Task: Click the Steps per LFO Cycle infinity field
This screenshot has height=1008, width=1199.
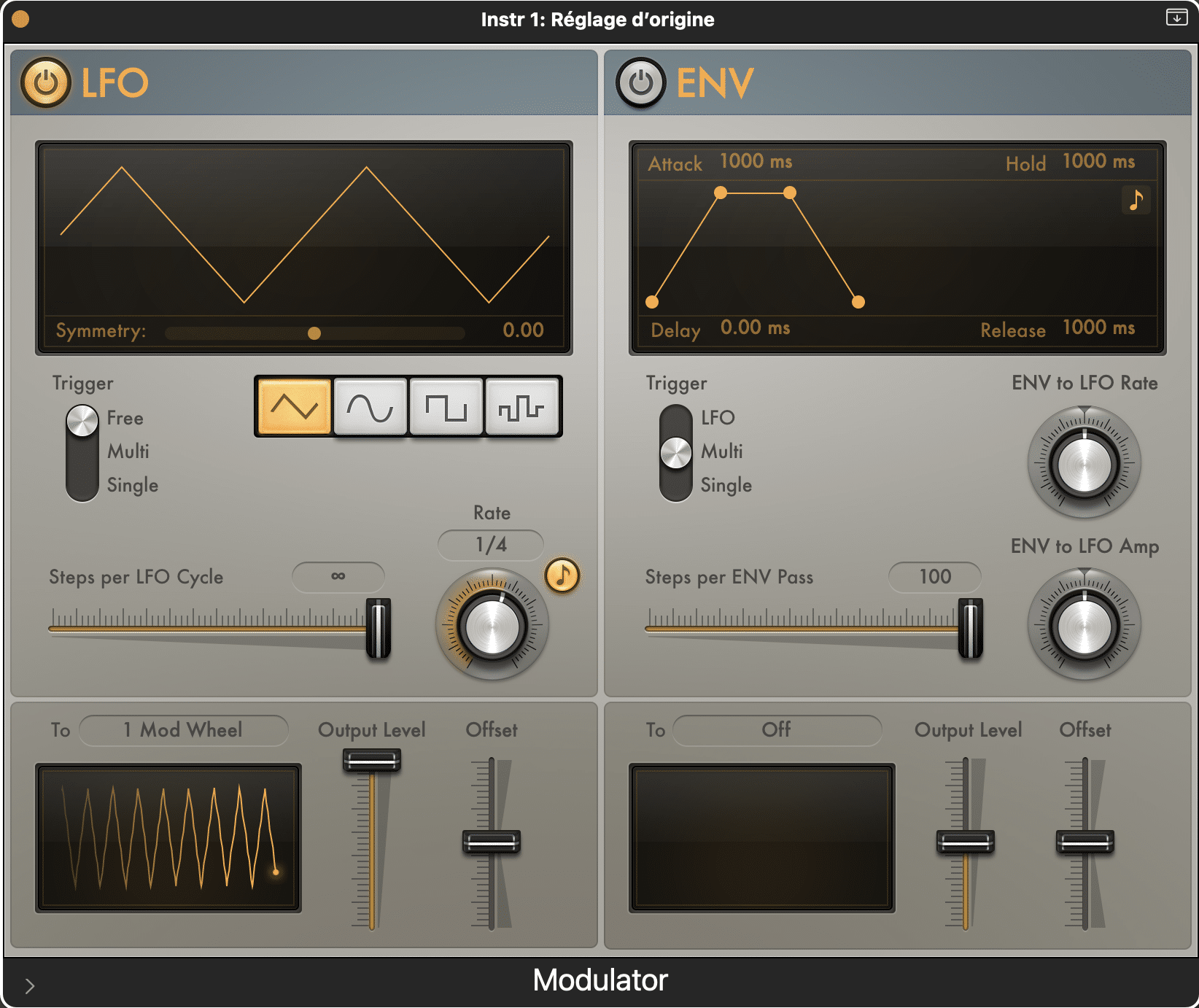Action: (x=338, y=577)
